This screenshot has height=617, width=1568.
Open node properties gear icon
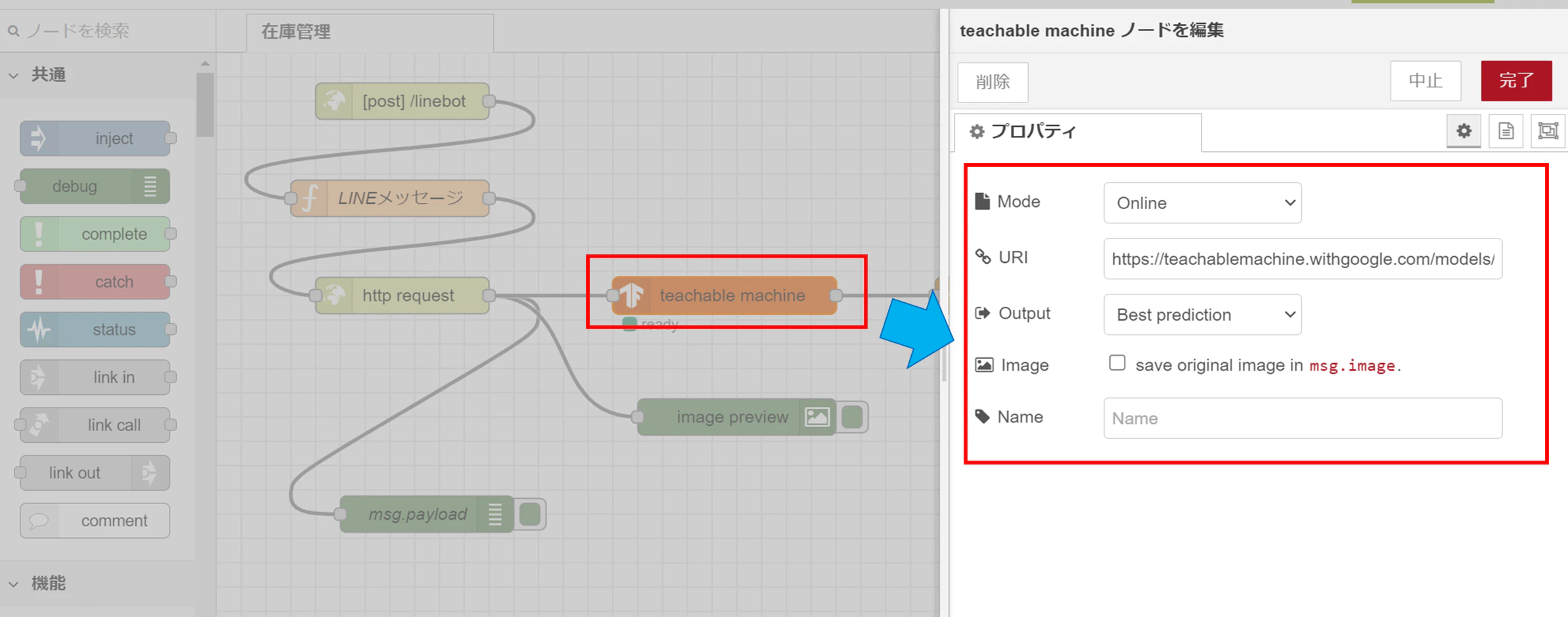point(1464,131)
